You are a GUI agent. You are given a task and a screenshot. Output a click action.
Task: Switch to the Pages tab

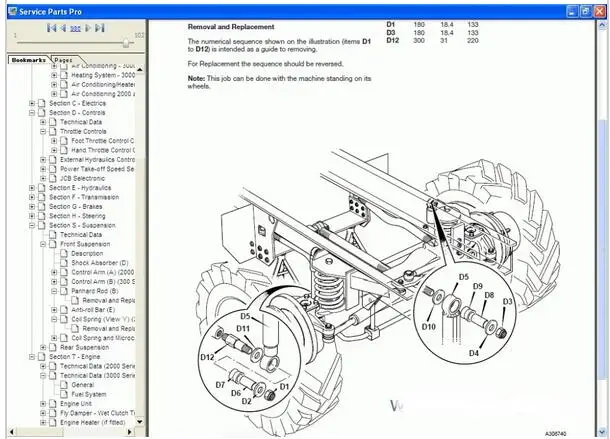click(x=63, y=60)
